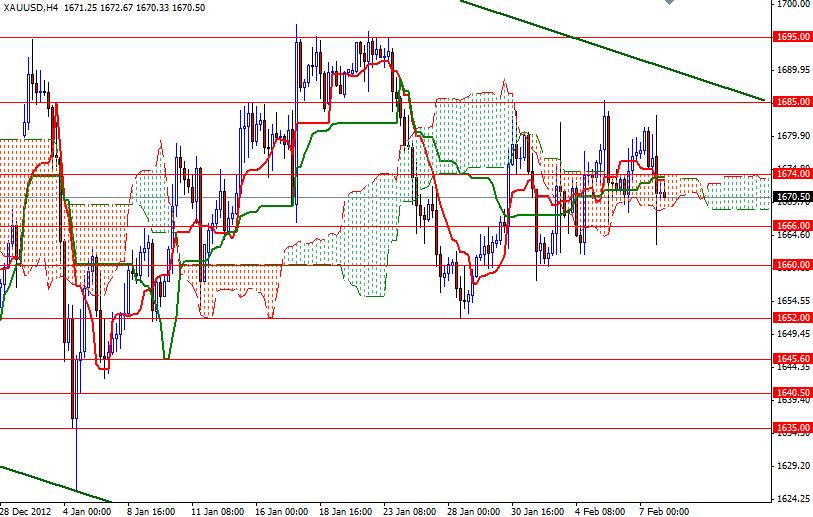Click the 23 Jan 08:00 time label

pyautogui.click(x=410, y=509)
